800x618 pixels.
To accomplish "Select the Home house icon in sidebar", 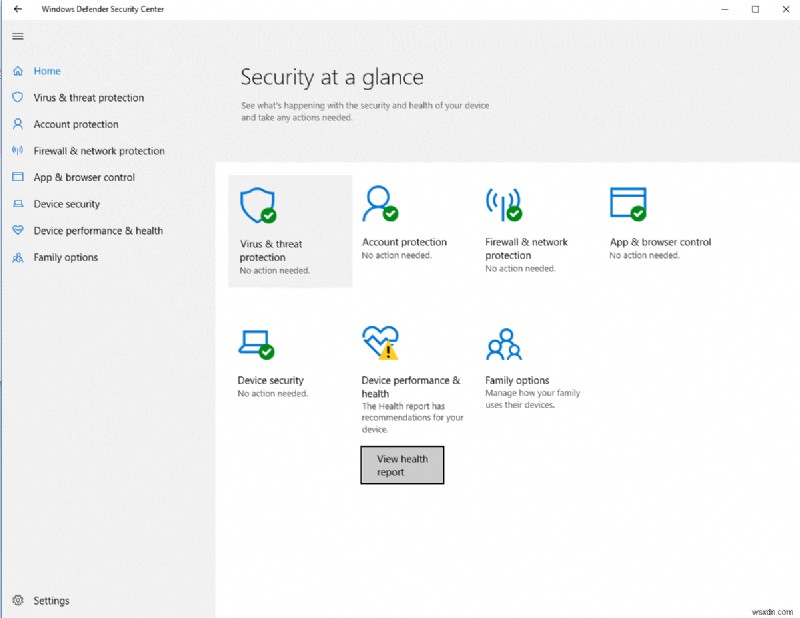I will [18, 71].
